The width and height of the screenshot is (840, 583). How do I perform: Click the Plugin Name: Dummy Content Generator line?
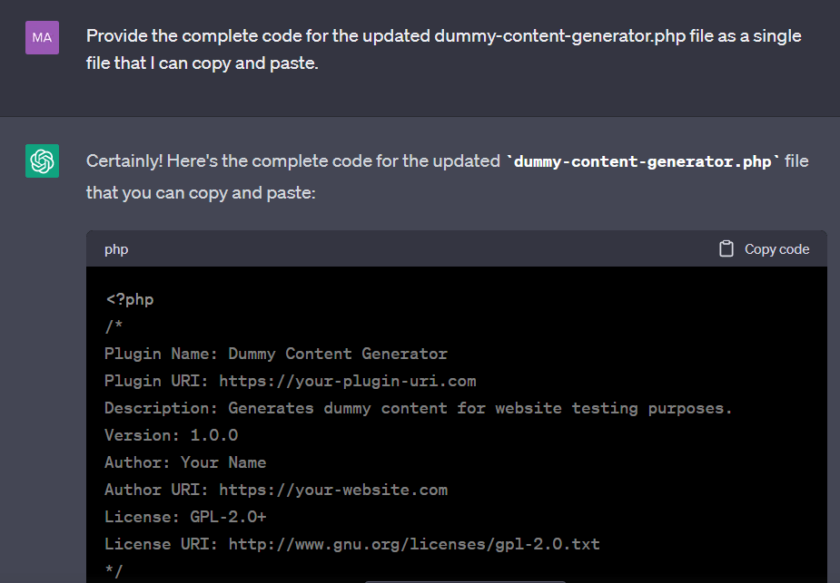coord(275,353)
